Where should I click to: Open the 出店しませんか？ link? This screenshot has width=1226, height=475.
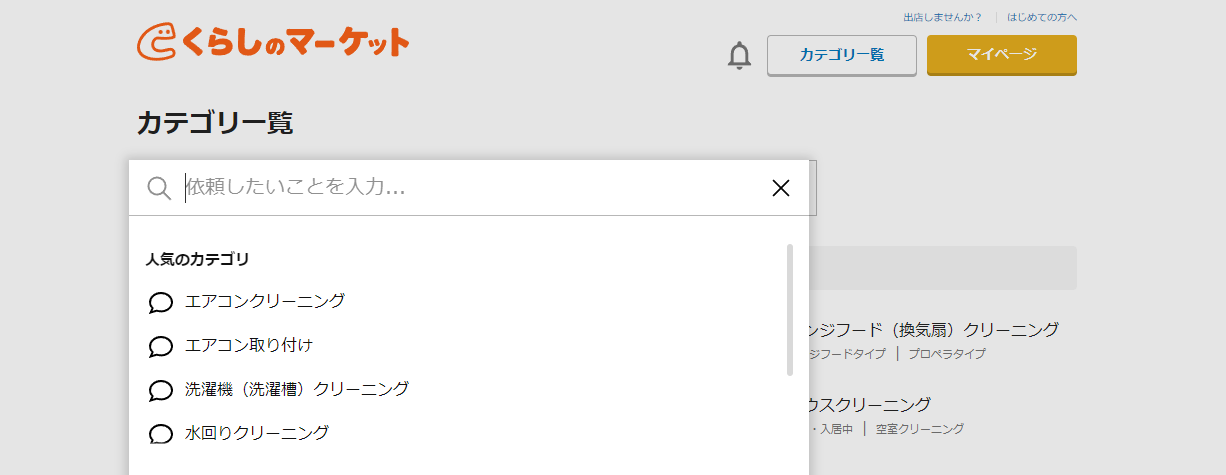pos(943,17)
